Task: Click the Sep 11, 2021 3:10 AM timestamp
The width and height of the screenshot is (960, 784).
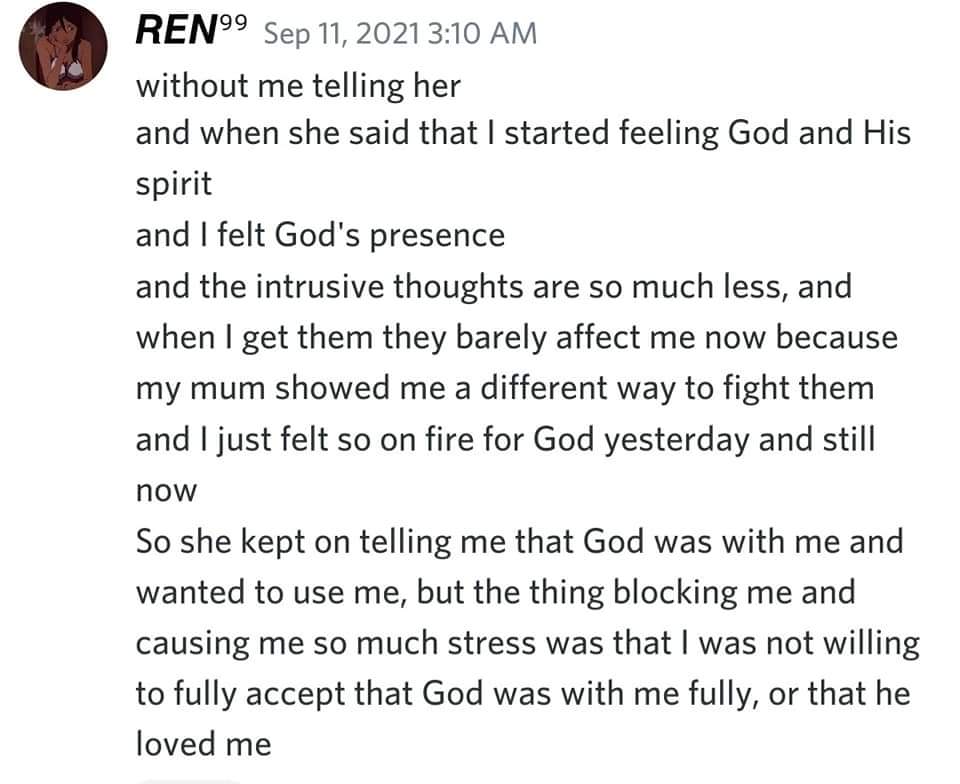Action: (399, 33)
